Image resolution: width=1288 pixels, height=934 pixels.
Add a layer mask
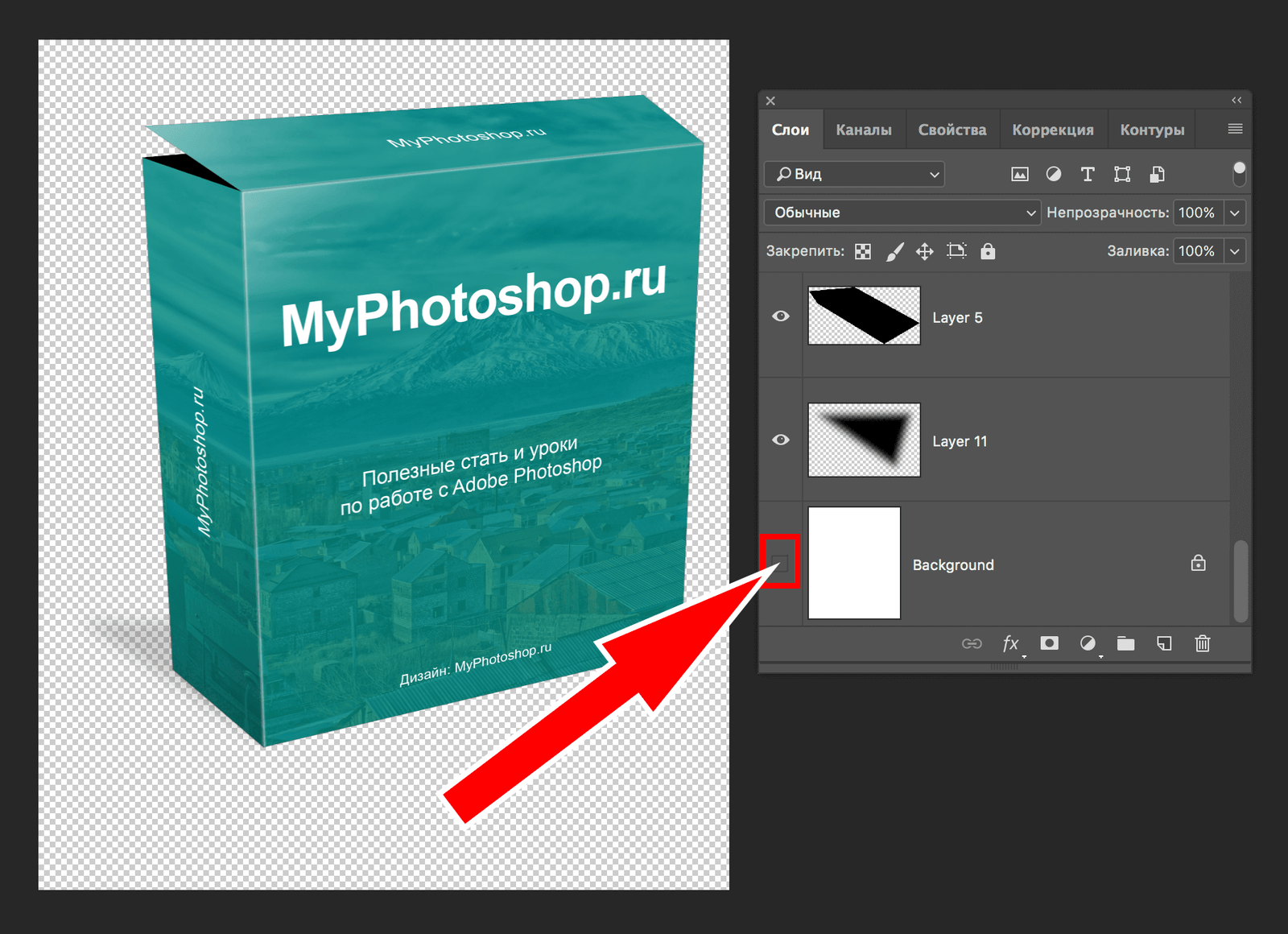(1049, 643)
